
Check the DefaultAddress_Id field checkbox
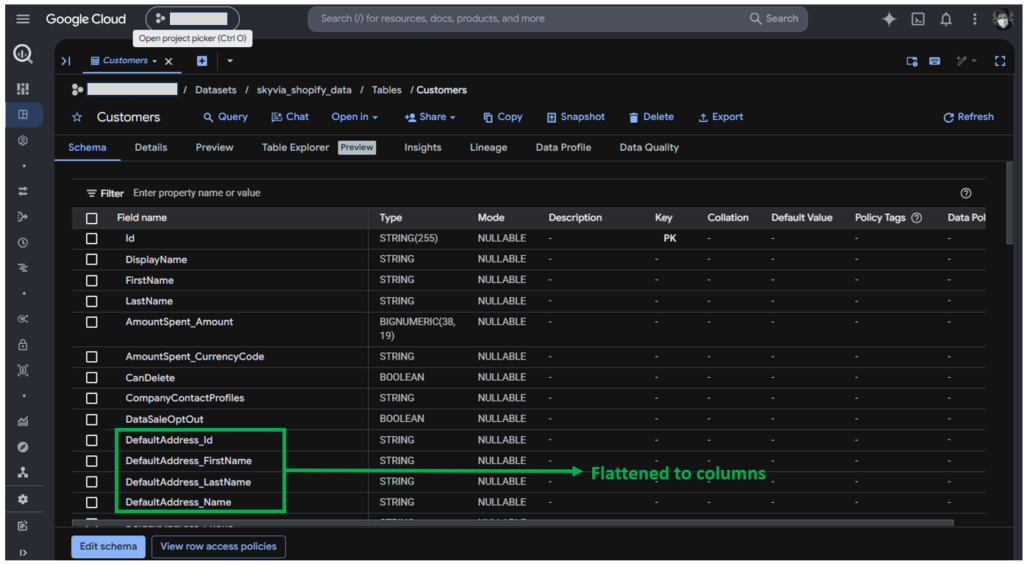point(91,441)
